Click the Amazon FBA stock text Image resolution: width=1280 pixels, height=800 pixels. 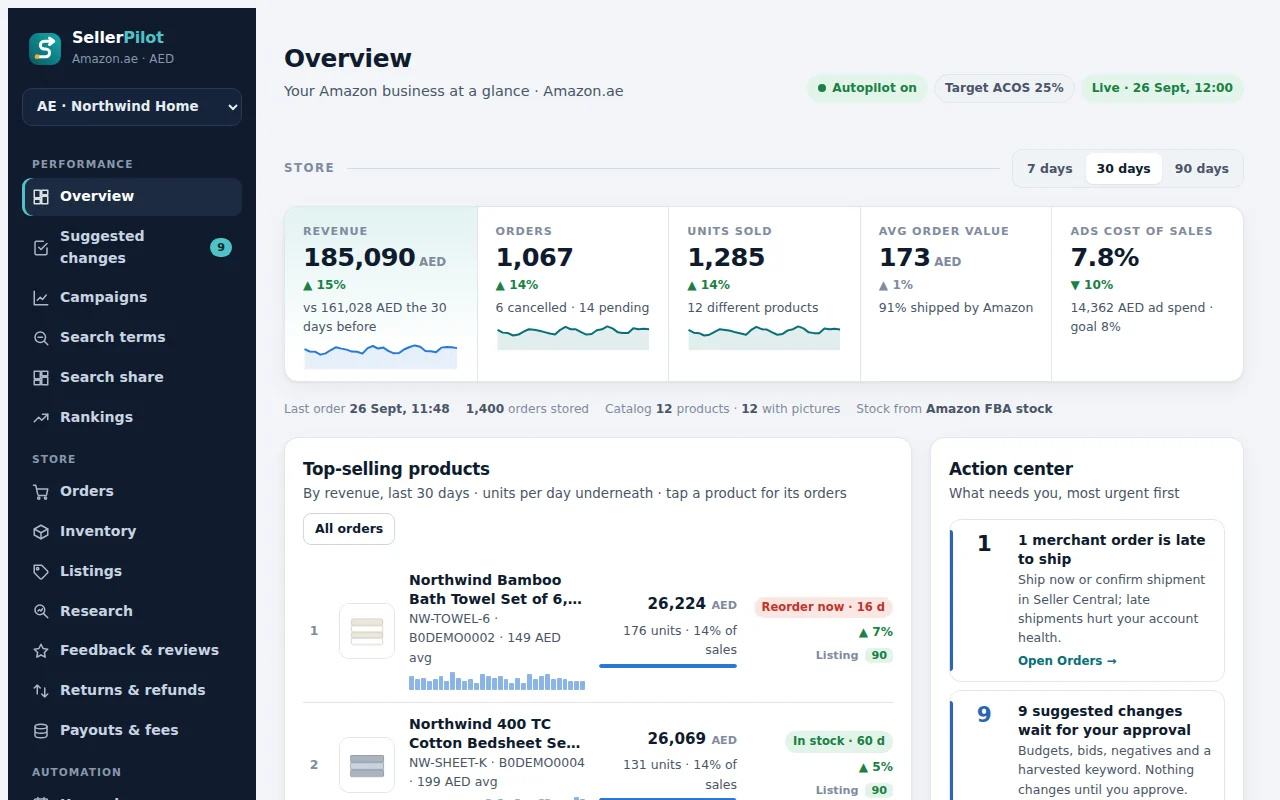click(x=989, y=409)
